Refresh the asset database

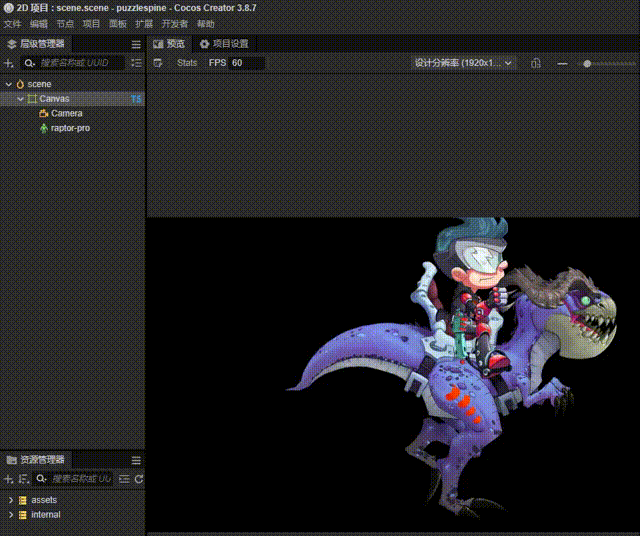coord(139,479)
